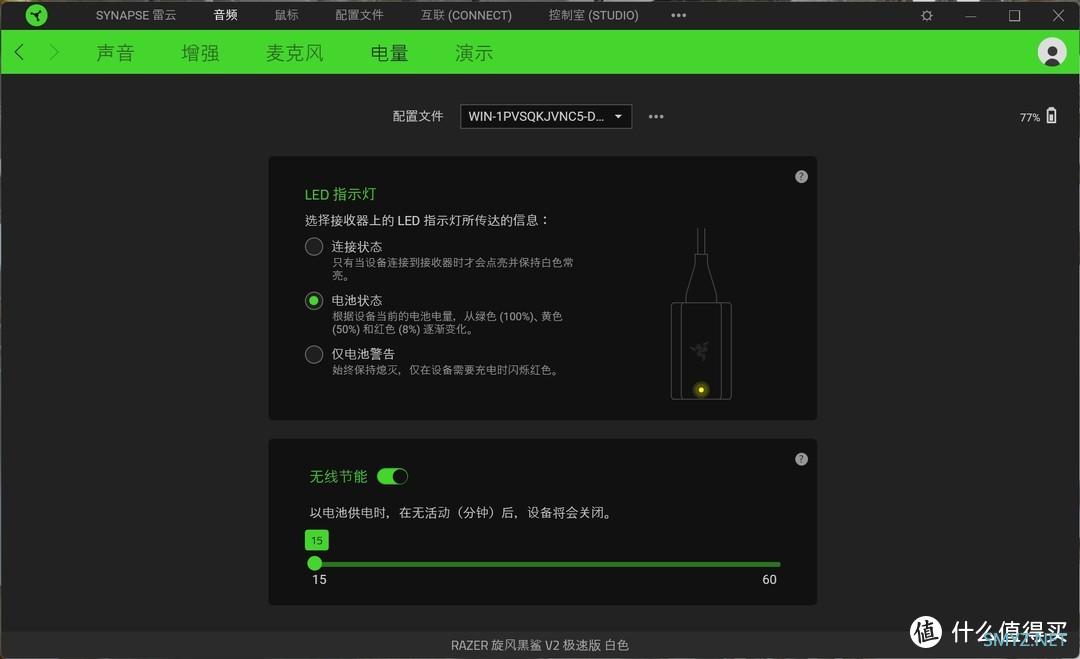The width and height of the screenshot is (1080, 659).
Task: Open the 麦克风 sub-tab
Action: [x=295, y=52]
